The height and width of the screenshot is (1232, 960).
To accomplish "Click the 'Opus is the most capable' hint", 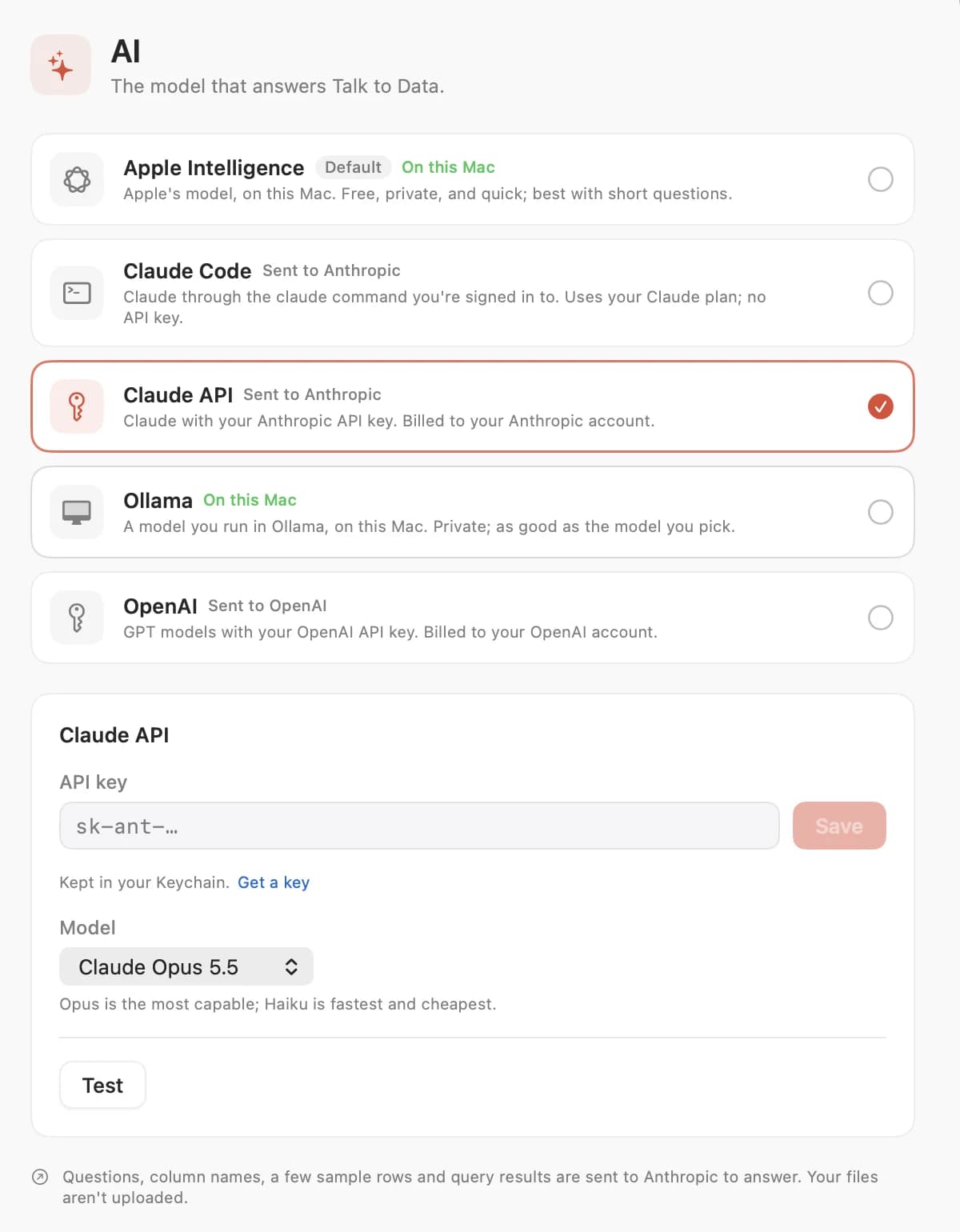I will 278,1004.
